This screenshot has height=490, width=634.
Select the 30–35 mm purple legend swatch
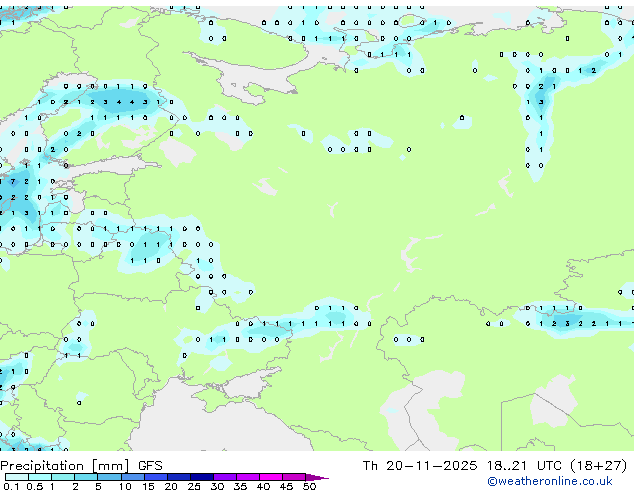tap(224, 477)
